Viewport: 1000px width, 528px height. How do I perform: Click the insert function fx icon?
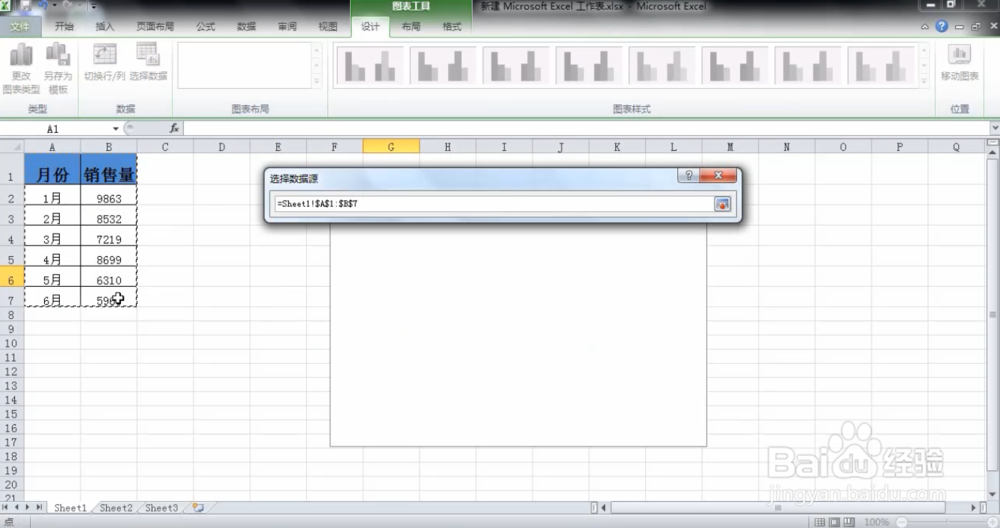coord(173,128)
